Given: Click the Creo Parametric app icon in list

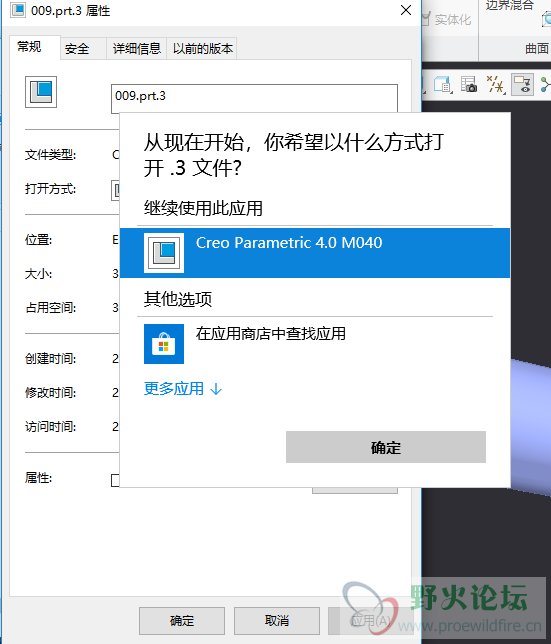Looking at the screenshot, I should [164, 253].
